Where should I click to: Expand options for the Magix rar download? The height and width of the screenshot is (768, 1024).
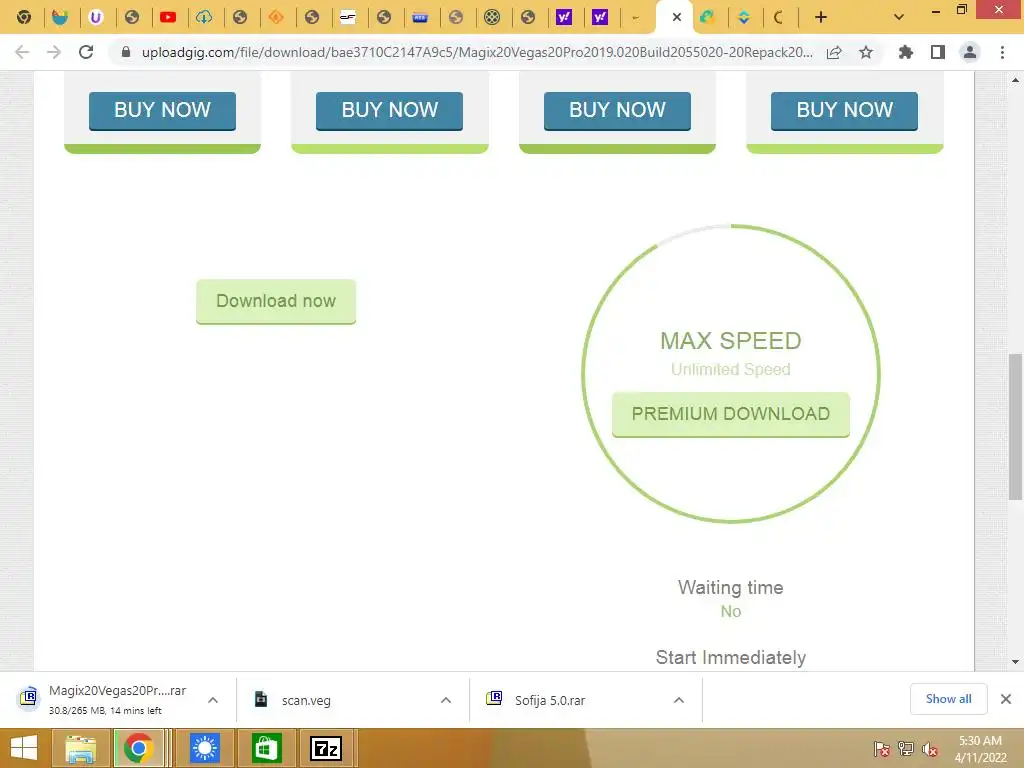[x=213, y=700]
